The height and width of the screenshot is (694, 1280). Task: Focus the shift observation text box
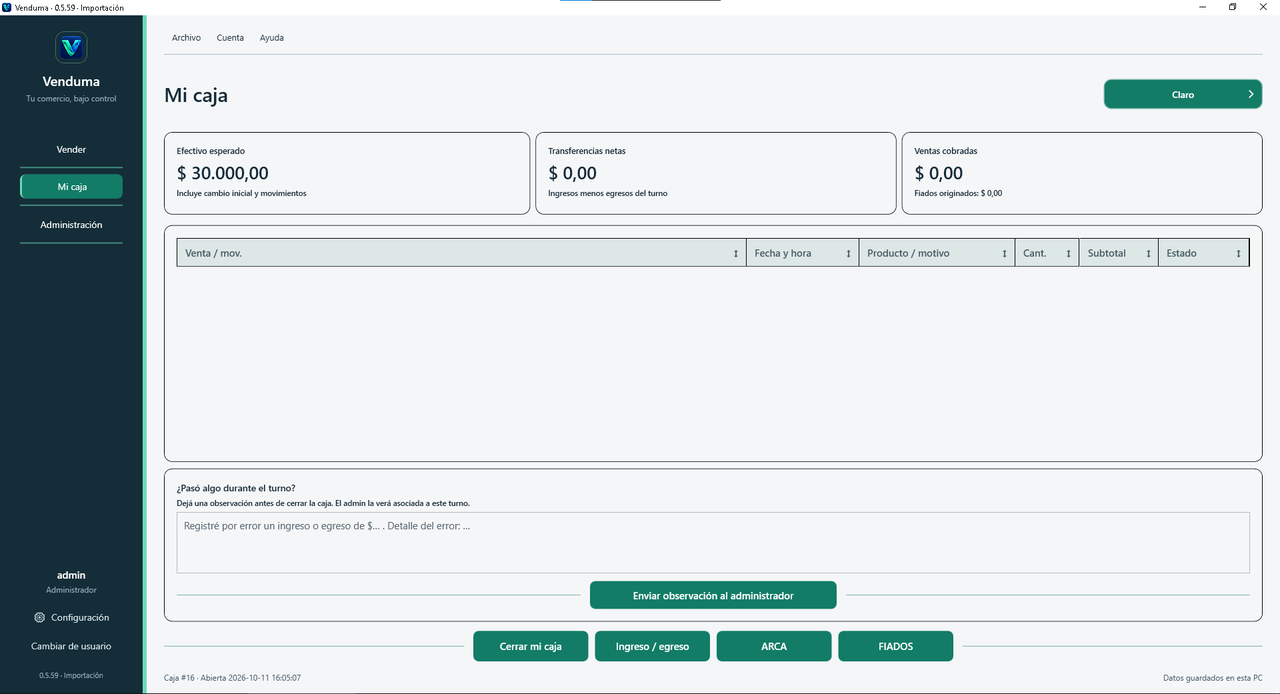(x=713, y=543)
